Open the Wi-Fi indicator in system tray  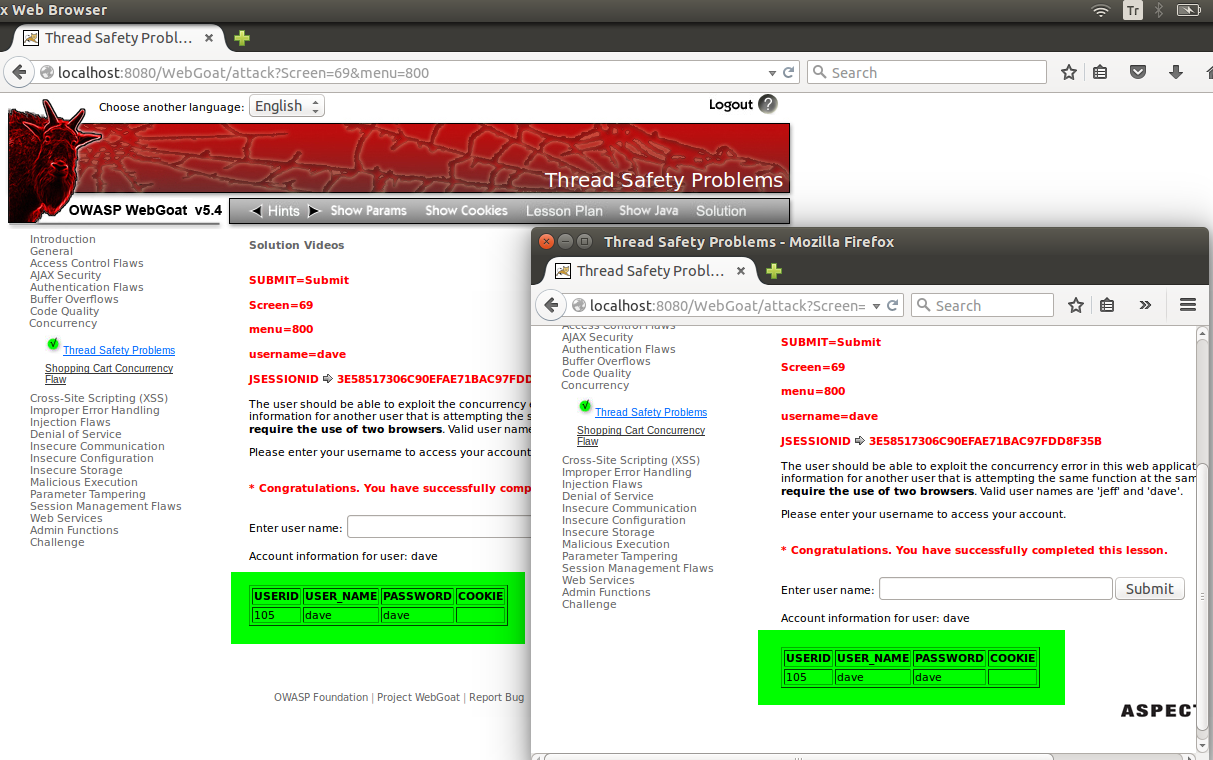point(1101,10)
